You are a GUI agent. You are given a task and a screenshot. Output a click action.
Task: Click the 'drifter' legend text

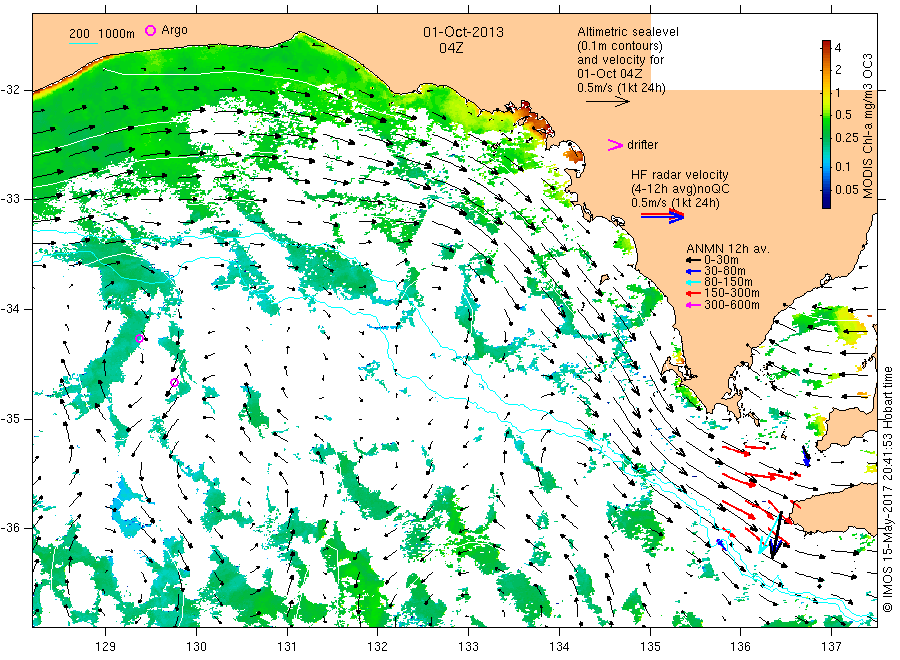tap(642, 145)
